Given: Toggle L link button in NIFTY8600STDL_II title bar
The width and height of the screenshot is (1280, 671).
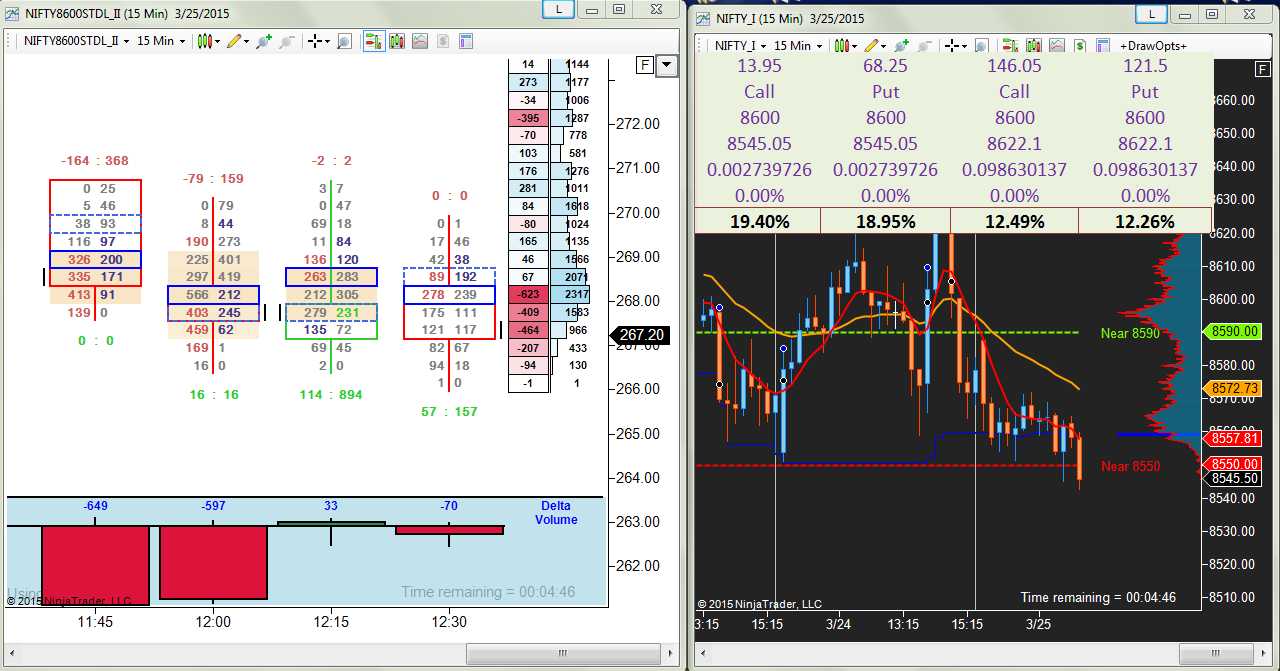Looking at the screenshot, I should 558,9.
